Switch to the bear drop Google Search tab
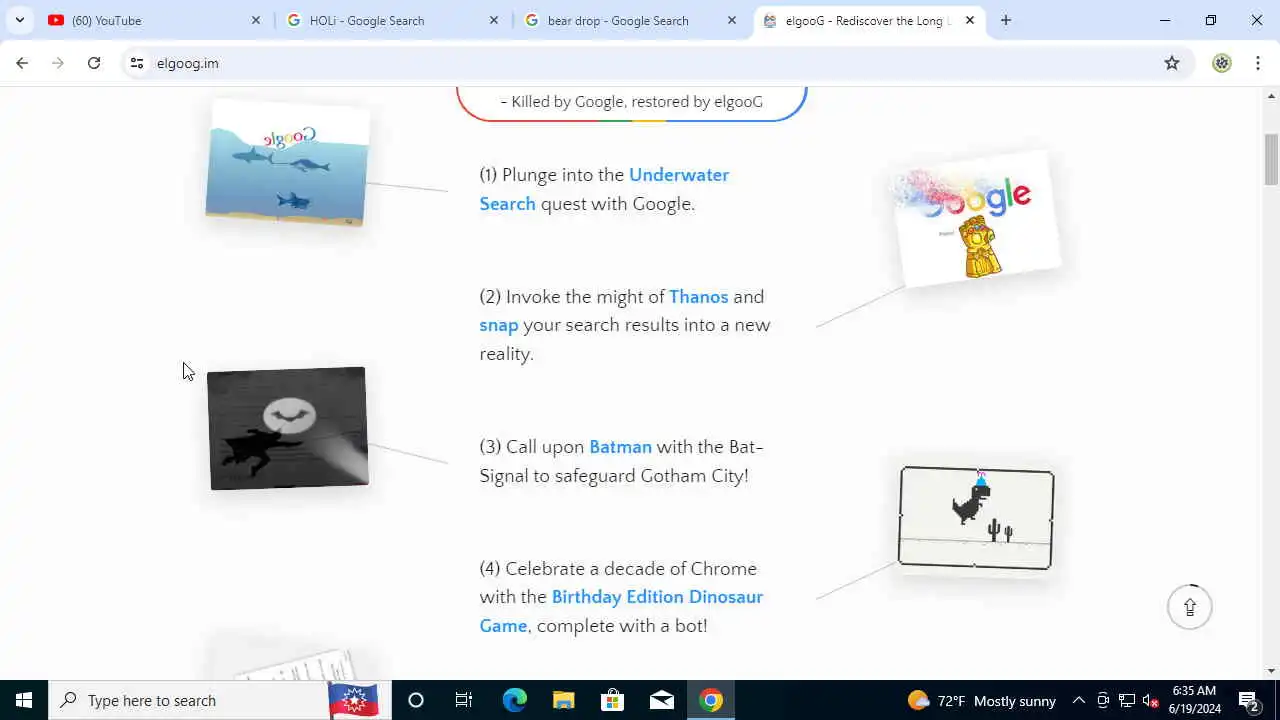The width and height of the screenshot is (1280, 720). click(631, 20)
